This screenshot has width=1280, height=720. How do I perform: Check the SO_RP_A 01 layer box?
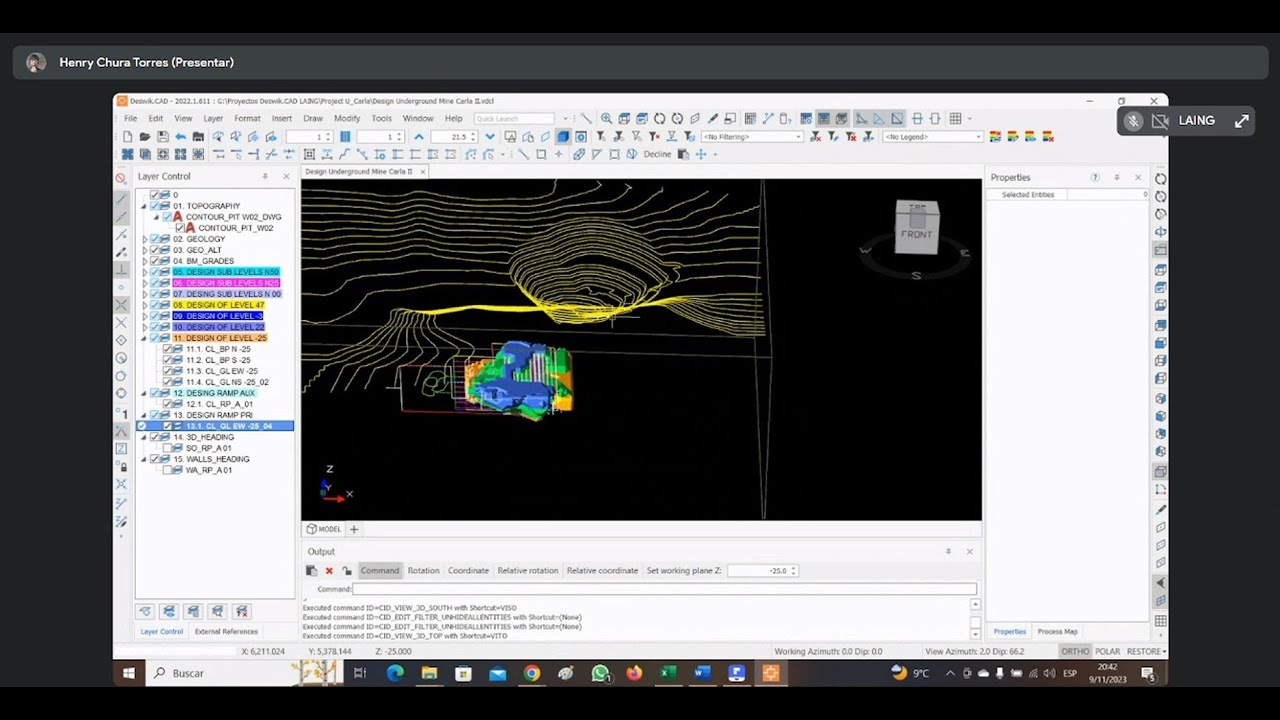pyautogui.click(x=168, y=448)
